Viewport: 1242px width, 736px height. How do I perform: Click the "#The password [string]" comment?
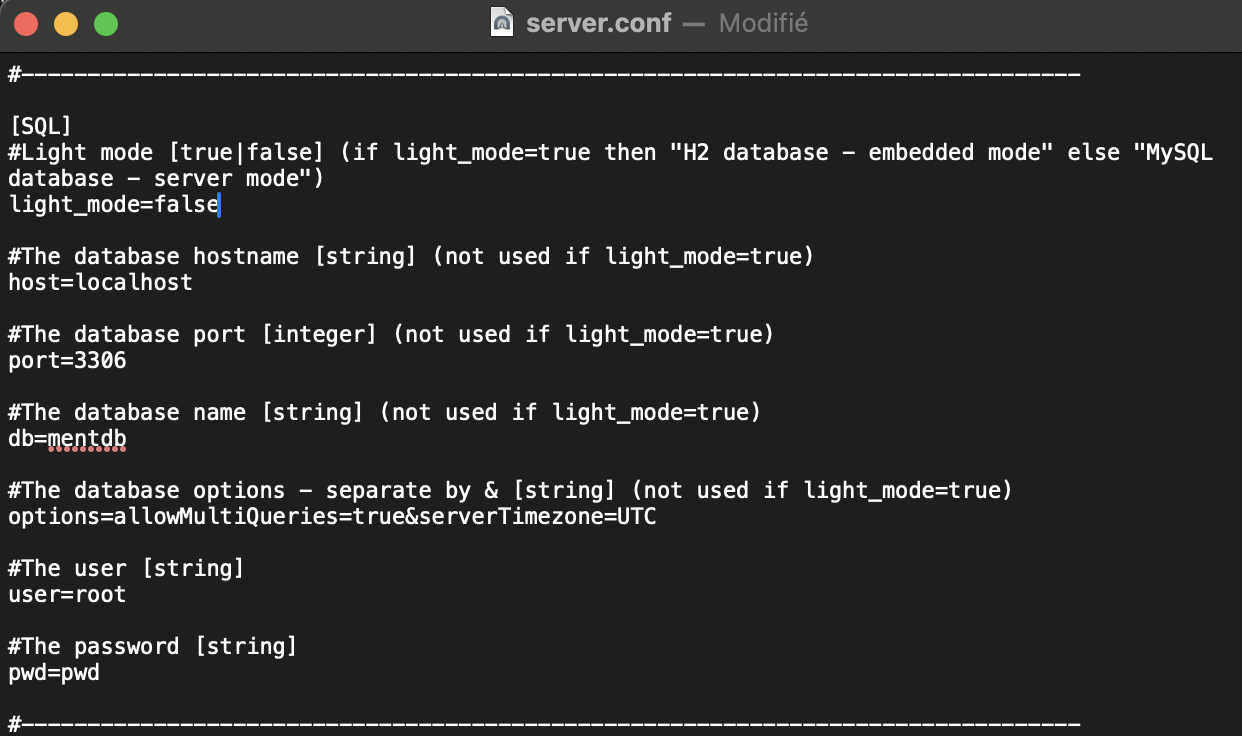[x=152, y=647]
